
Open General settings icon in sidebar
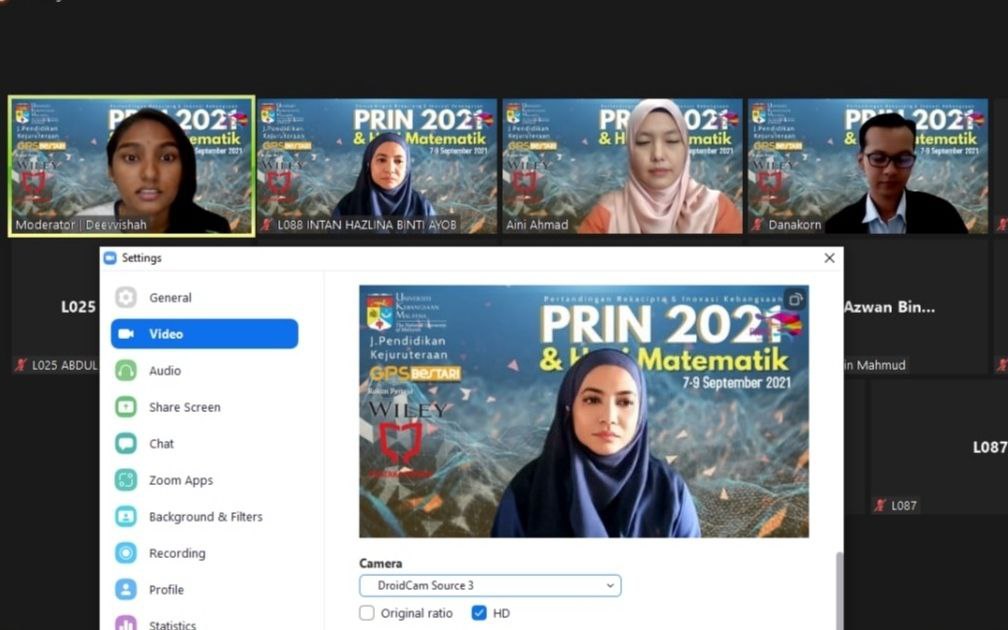click(126, 297)
